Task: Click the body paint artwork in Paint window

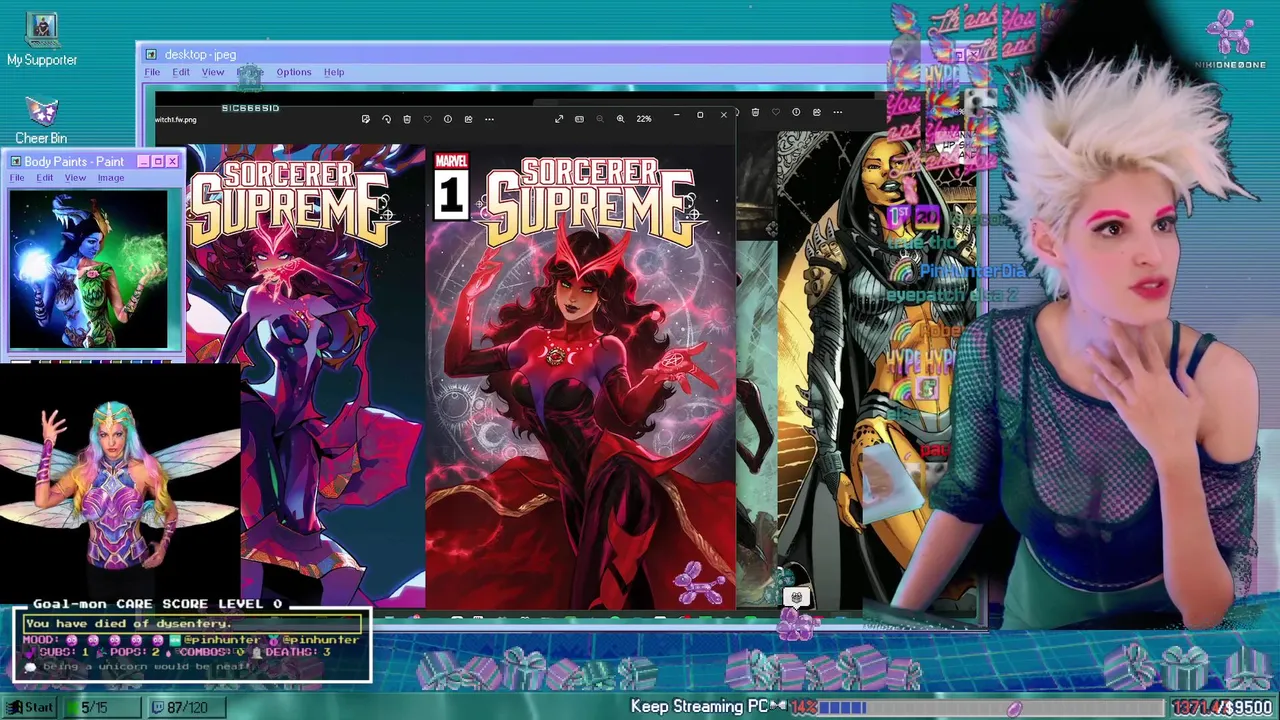Action: coord(89,269)
